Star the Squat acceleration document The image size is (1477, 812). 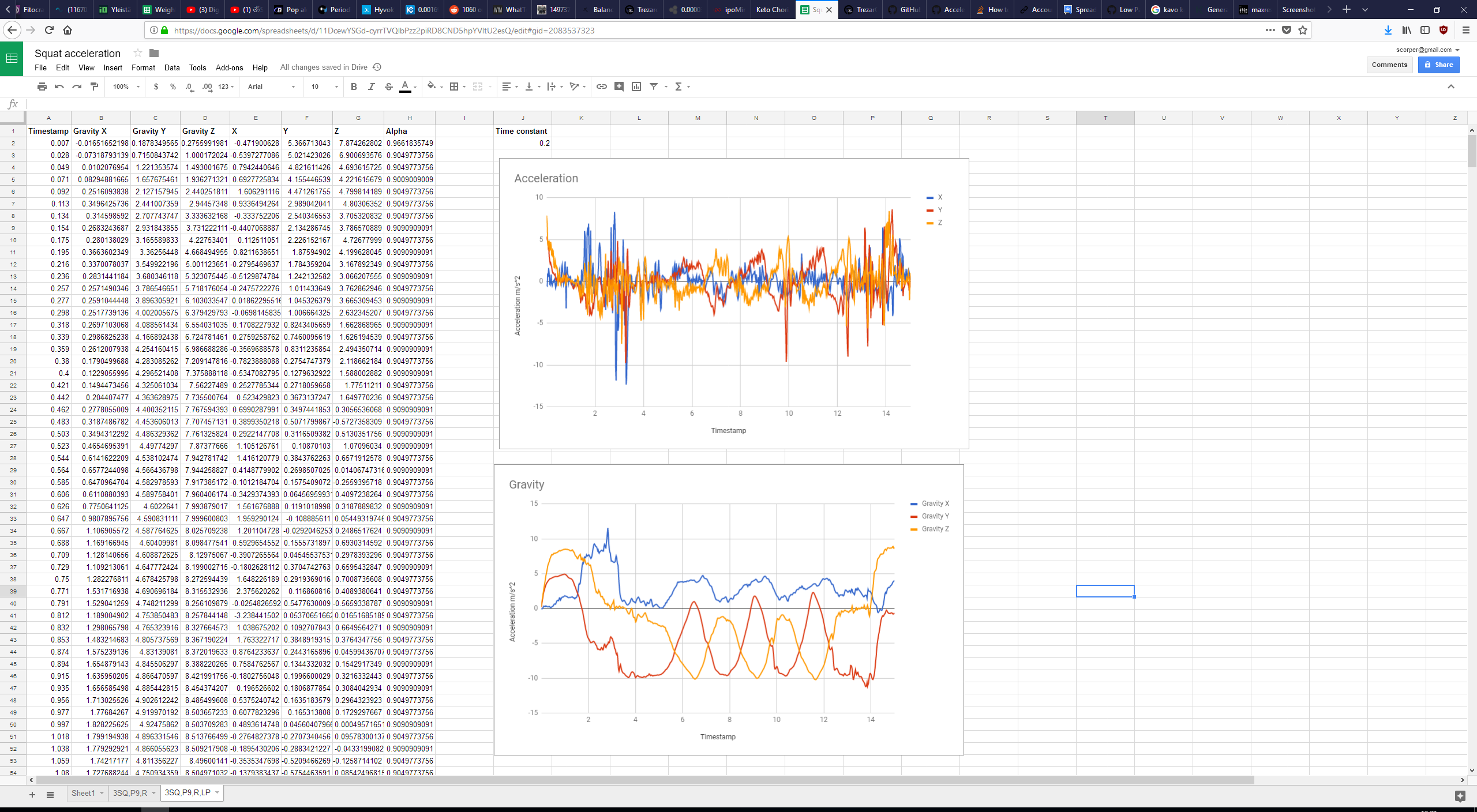click(x=137, y=53)
